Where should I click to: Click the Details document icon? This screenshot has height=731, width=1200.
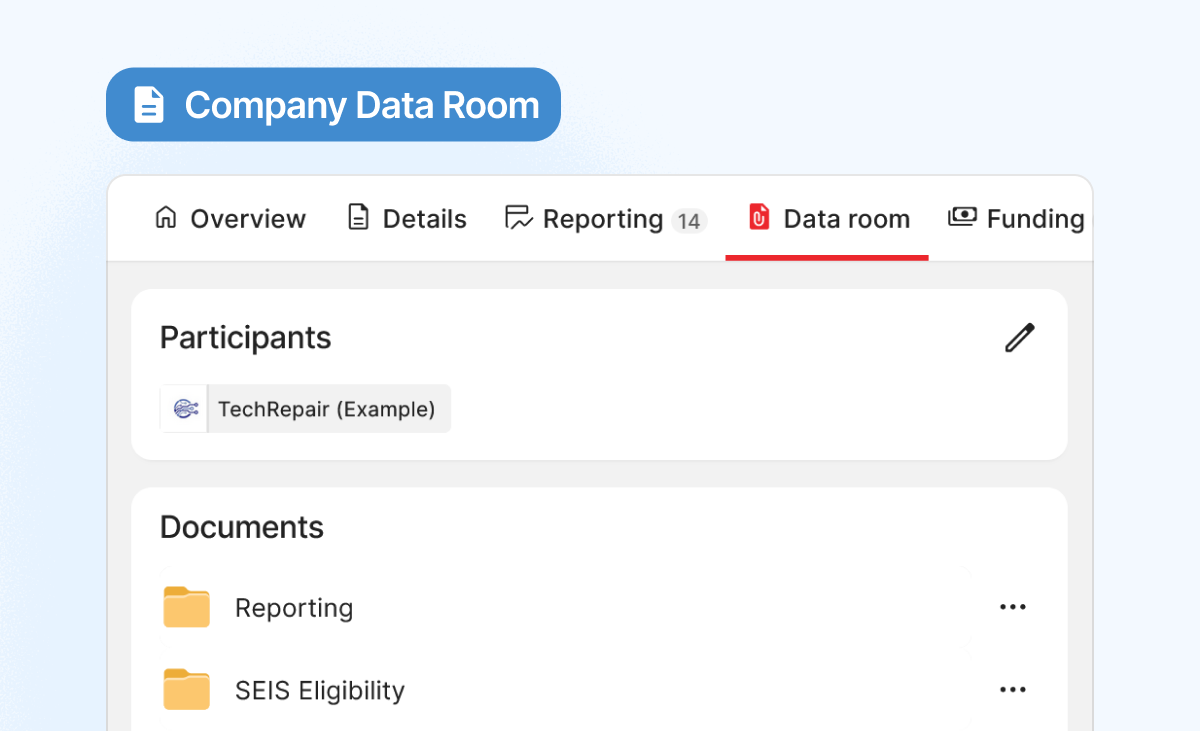(x=358, y=218)
